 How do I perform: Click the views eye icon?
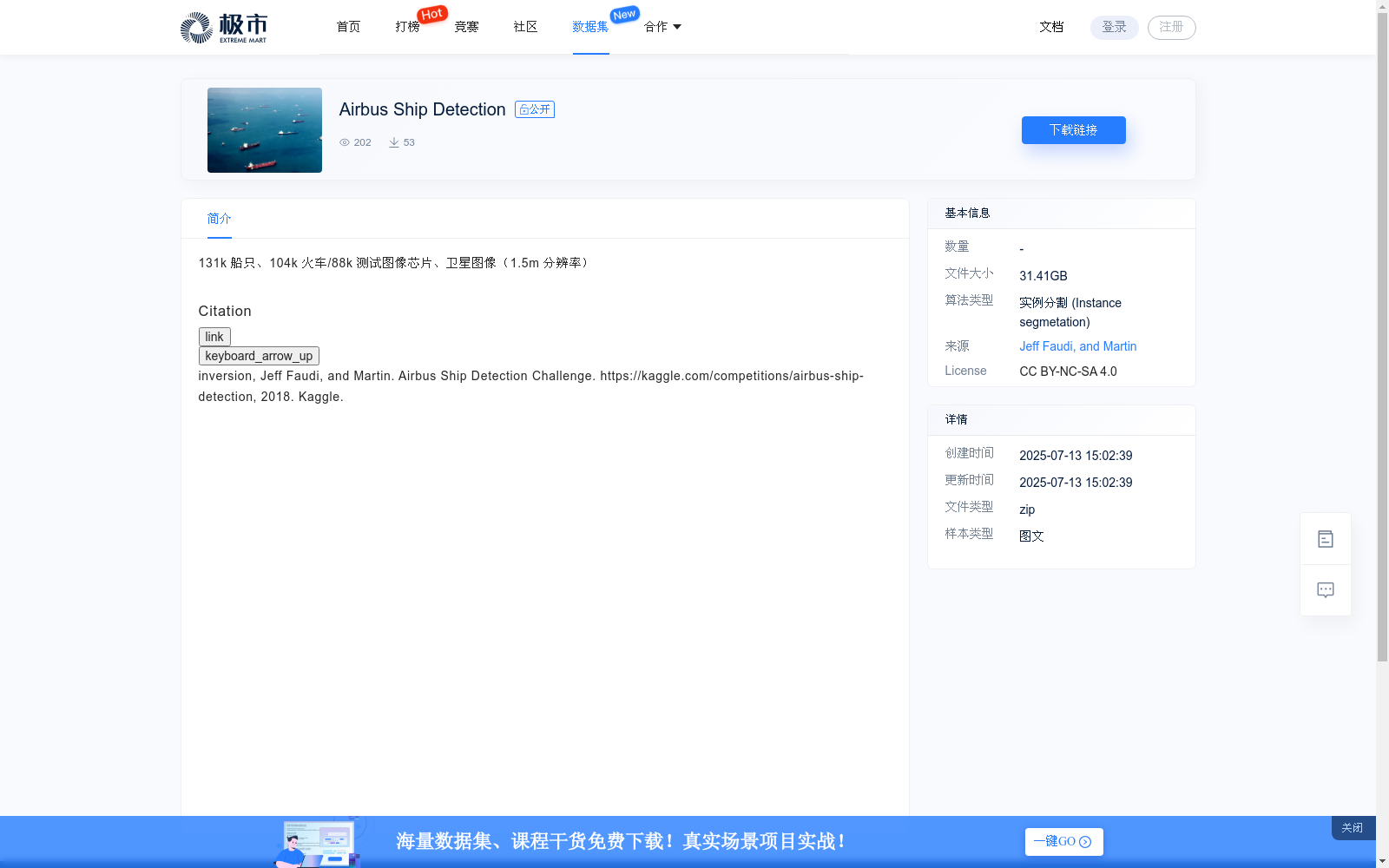click(x=345, y=142)
